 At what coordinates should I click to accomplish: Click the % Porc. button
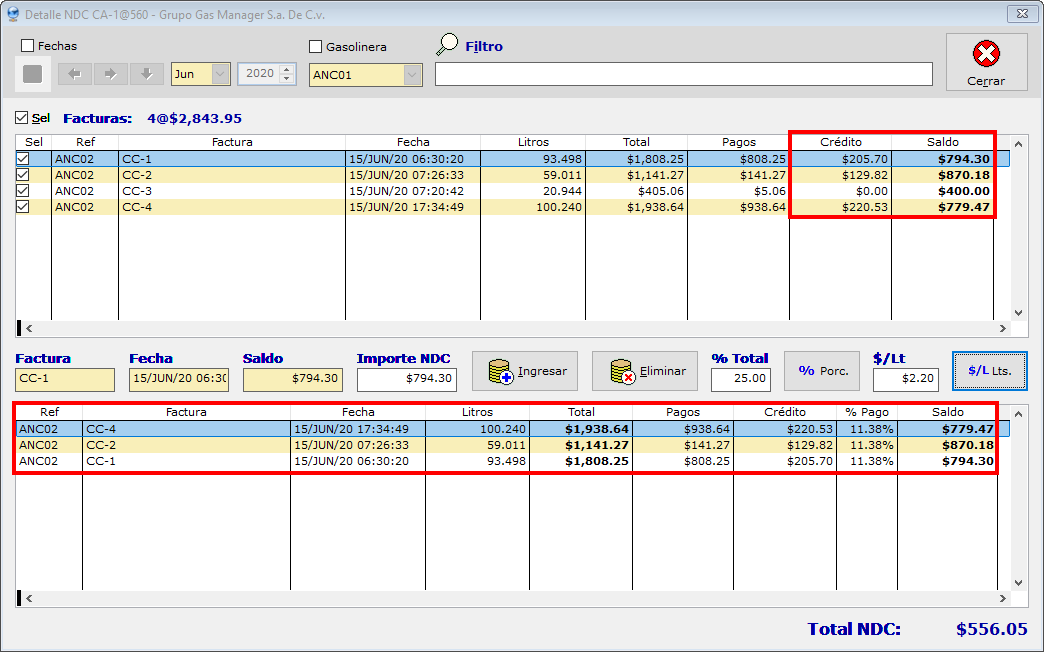[822, 371]
